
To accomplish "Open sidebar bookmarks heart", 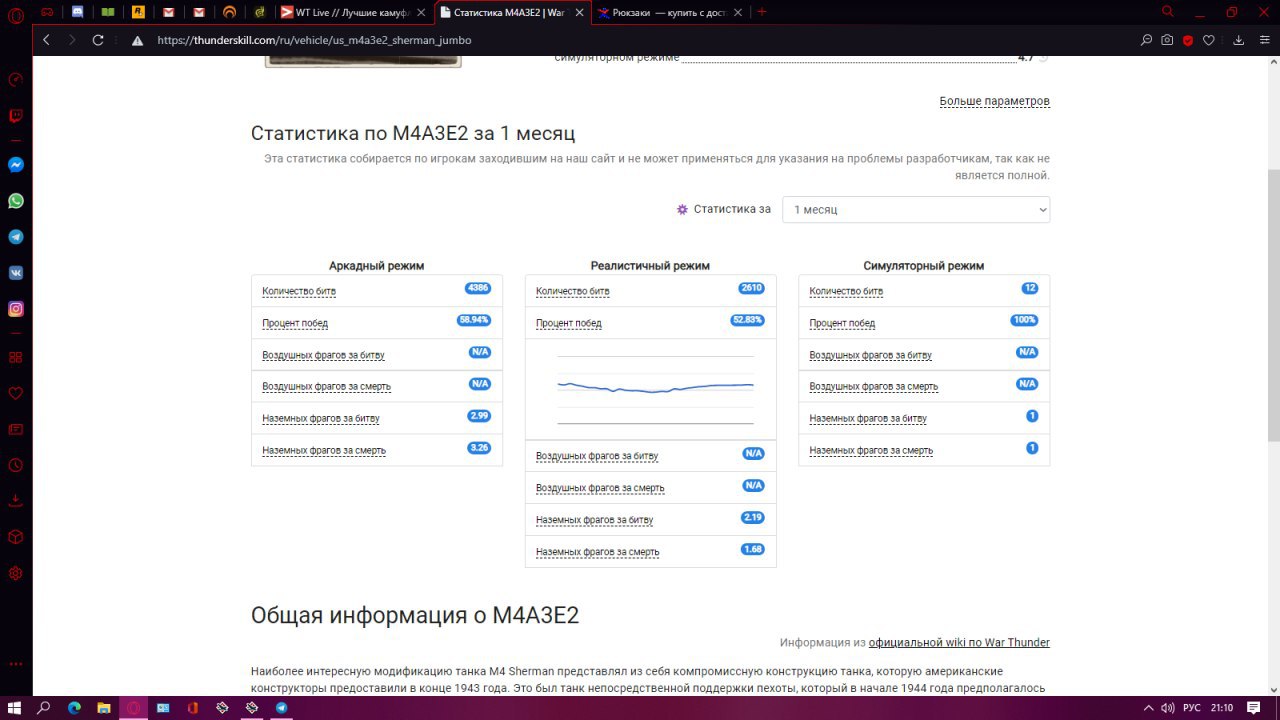I will pyautogui.click(x=16, y=393).
